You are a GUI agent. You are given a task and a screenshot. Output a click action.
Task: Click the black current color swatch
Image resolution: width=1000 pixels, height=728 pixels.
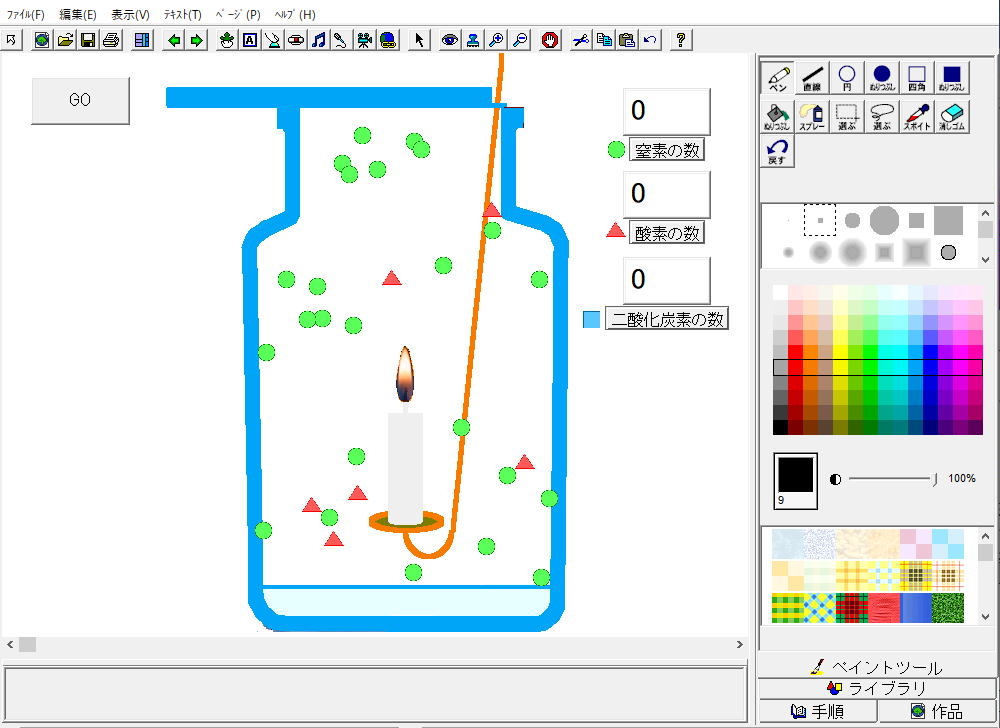coord(795,478)
